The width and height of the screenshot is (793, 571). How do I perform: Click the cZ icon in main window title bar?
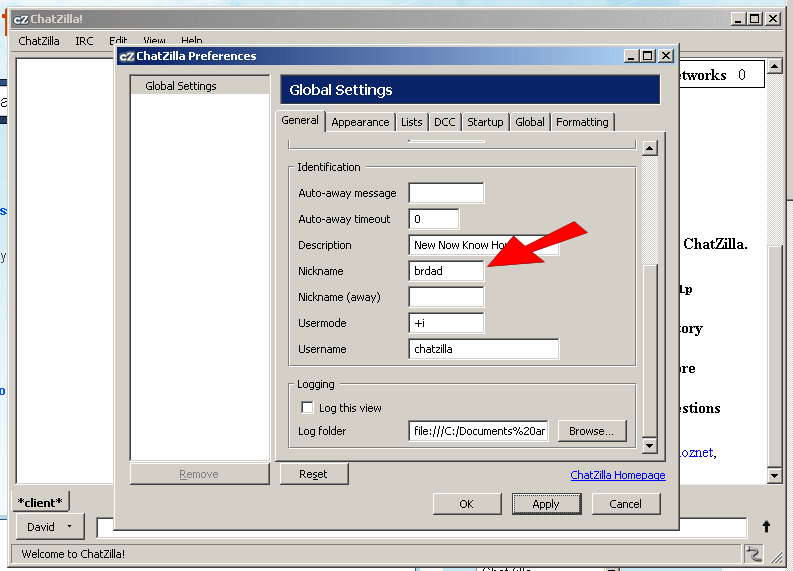point(20,19)
